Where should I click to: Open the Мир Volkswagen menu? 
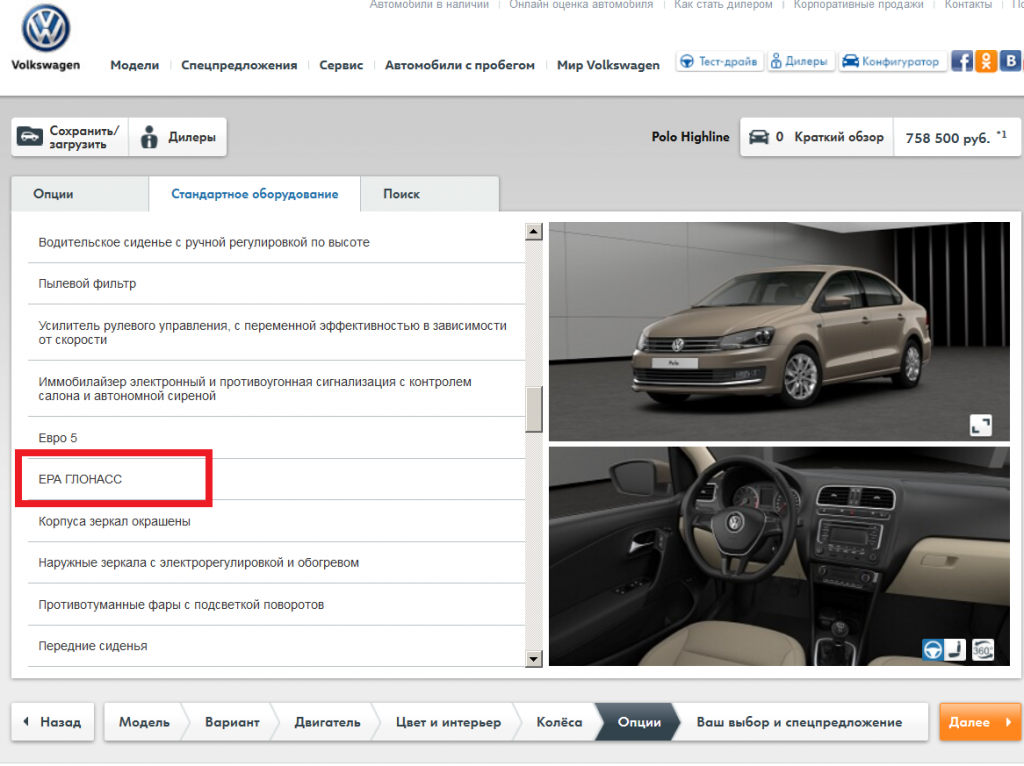pyautogui.click(x=608, y=65)
